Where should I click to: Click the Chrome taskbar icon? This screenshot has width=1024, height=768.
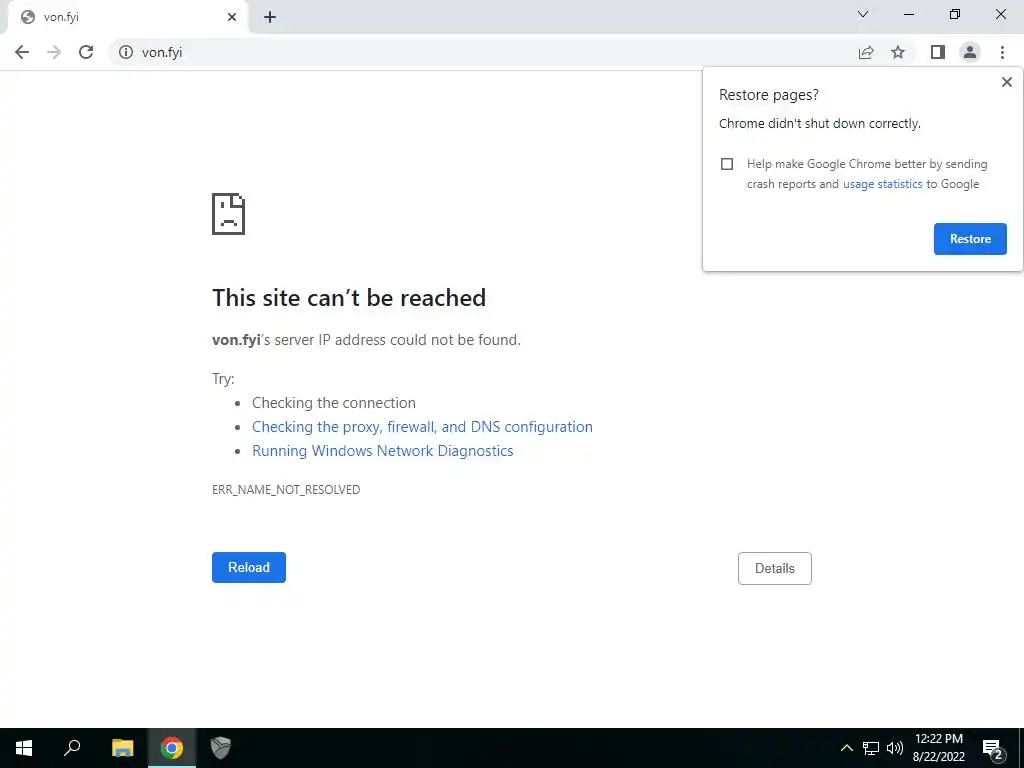172,748
